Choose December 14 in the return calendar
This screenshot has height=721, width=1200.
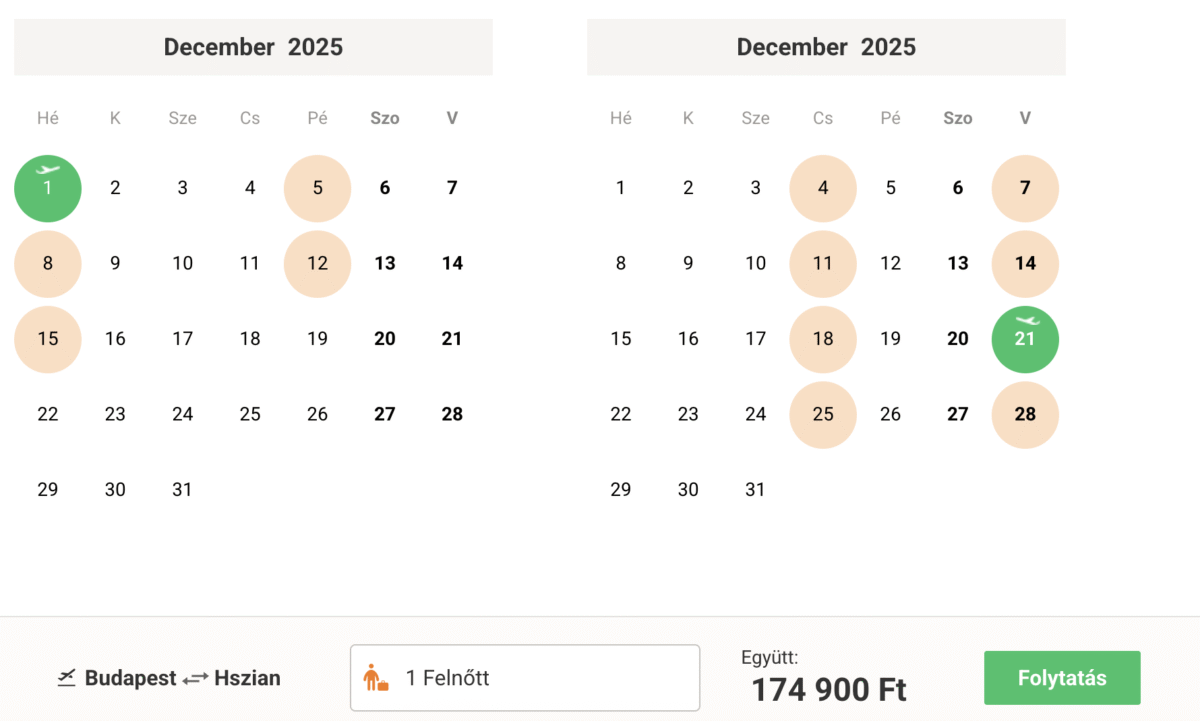[x=1025, y=264]
